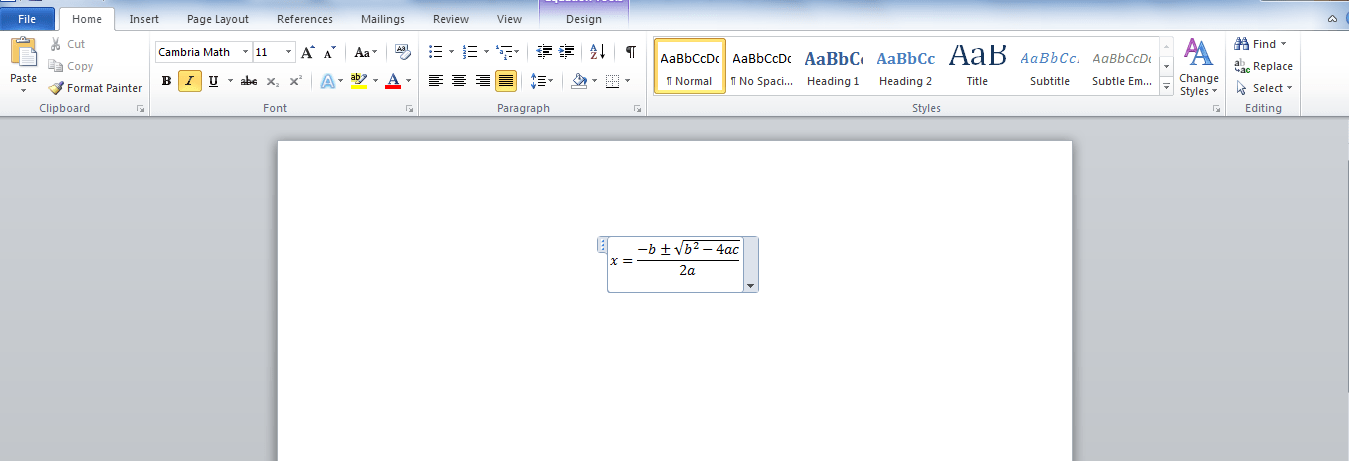Screen dimensions: 1349x461
Task: Open the Font dialog launcher
Action: pyautogui.click(x=409, y=108)
